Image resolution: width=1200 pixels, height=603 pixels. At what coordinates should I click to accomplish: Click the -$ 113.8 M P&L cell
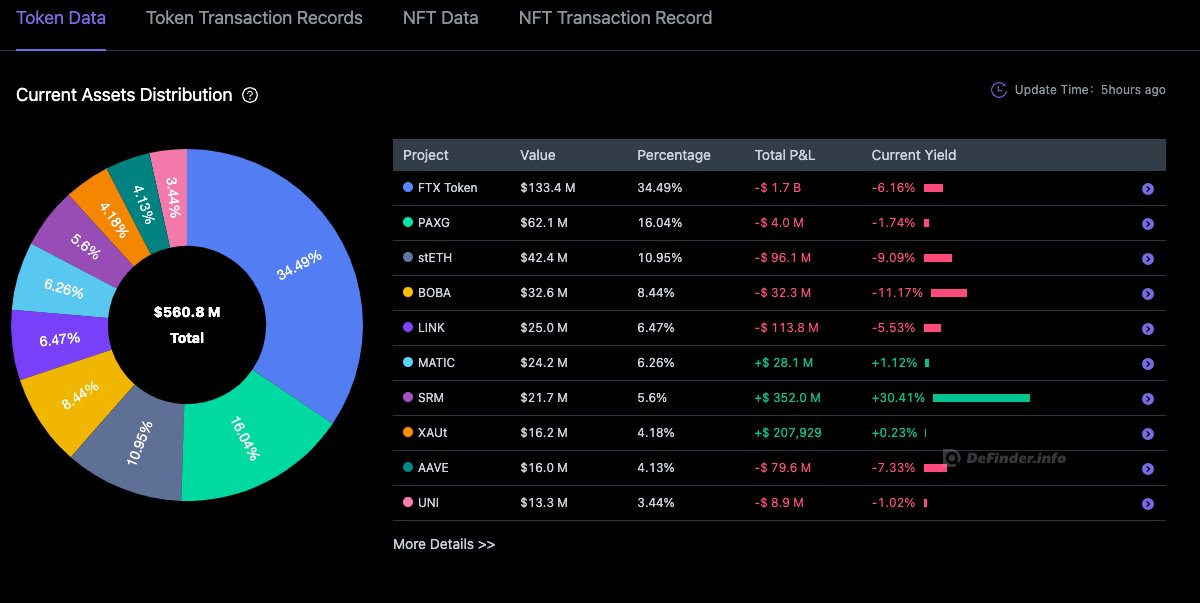(786, 328)
